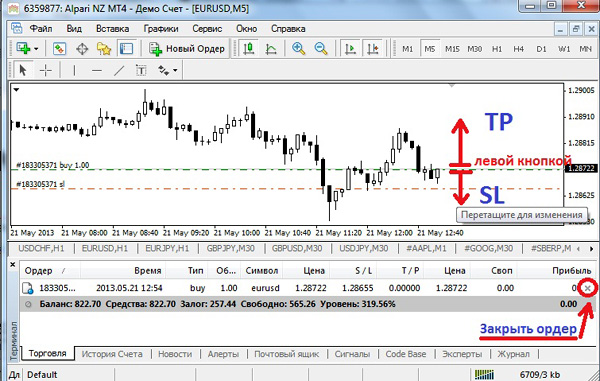Open the Справка menu
600x381 pixels.
288,29
